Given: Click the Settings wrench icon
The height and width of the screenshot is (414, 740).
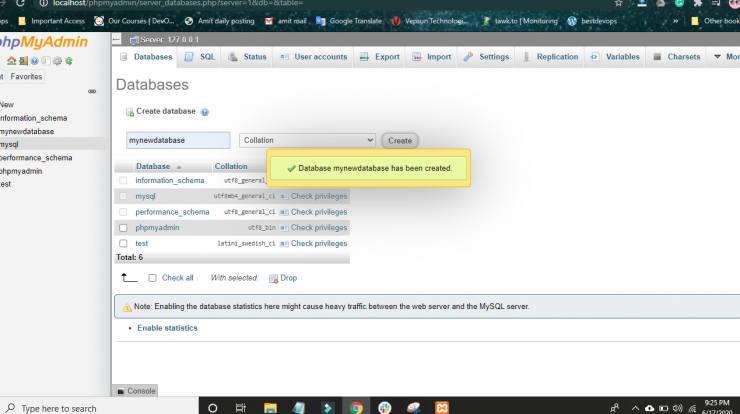Looking at the screenshot, I should (468, 57).
